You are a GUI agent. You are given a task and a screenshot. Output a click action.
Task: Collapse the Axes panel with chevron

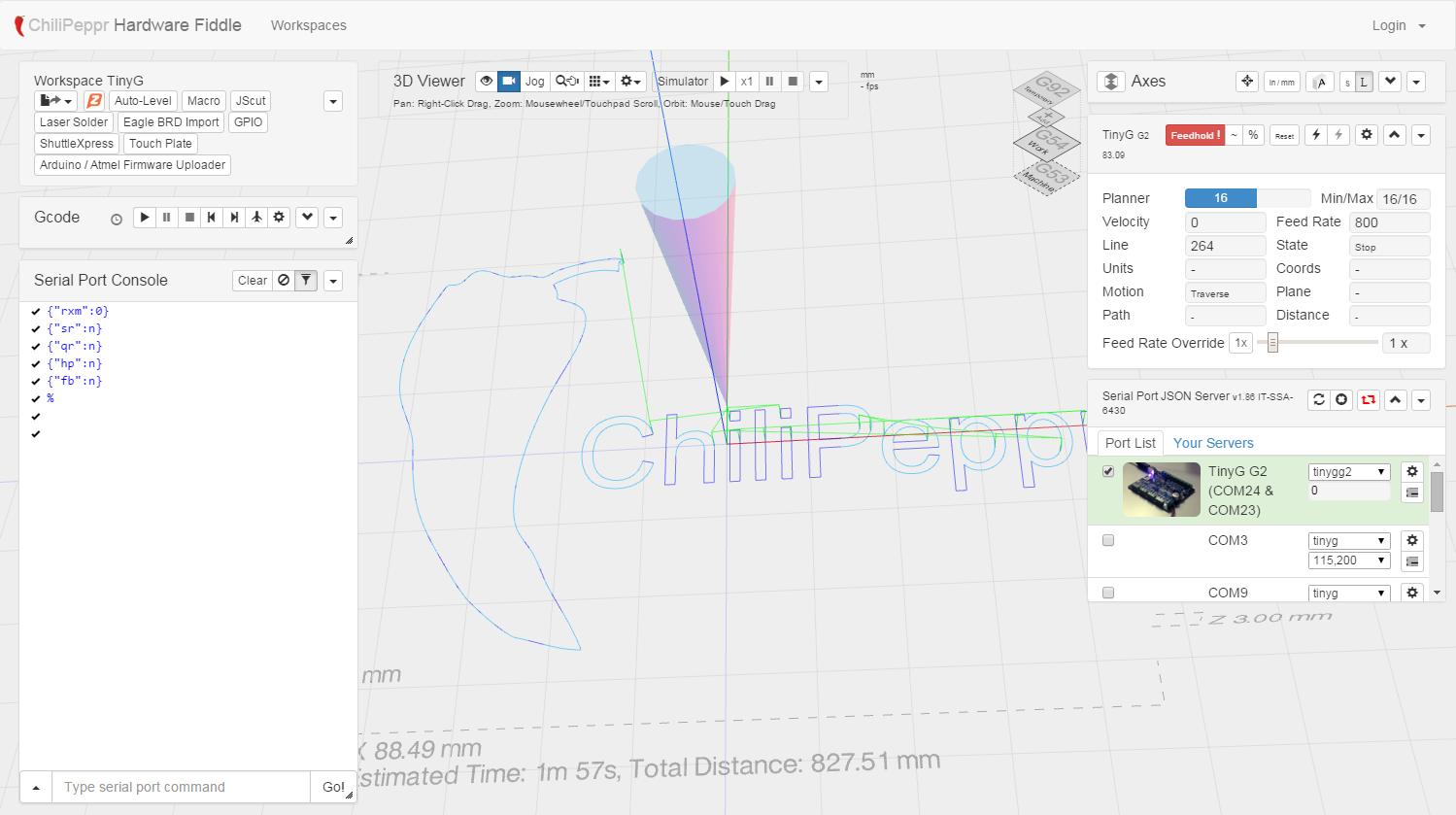click(x=1391, y=82)
